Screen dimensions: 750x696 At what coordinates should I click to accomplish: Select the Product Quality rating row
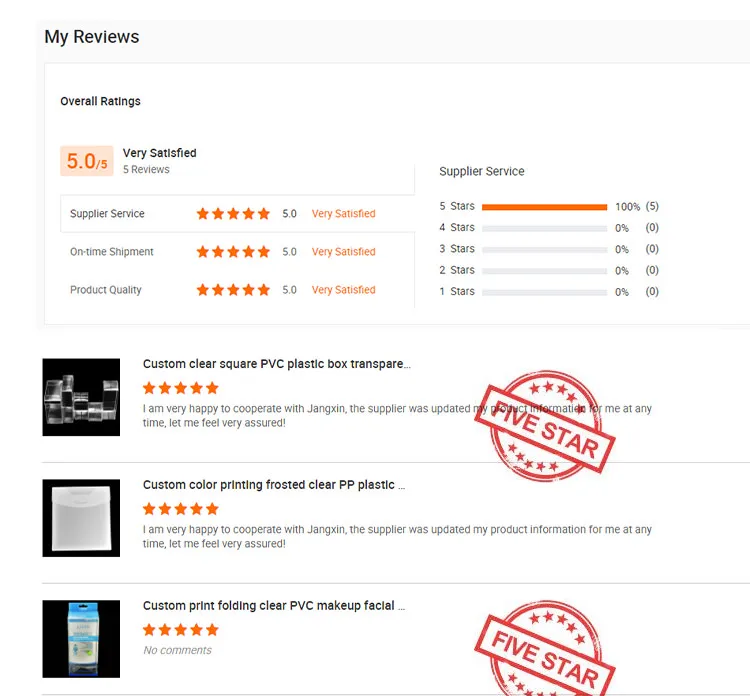pos(237,290)
